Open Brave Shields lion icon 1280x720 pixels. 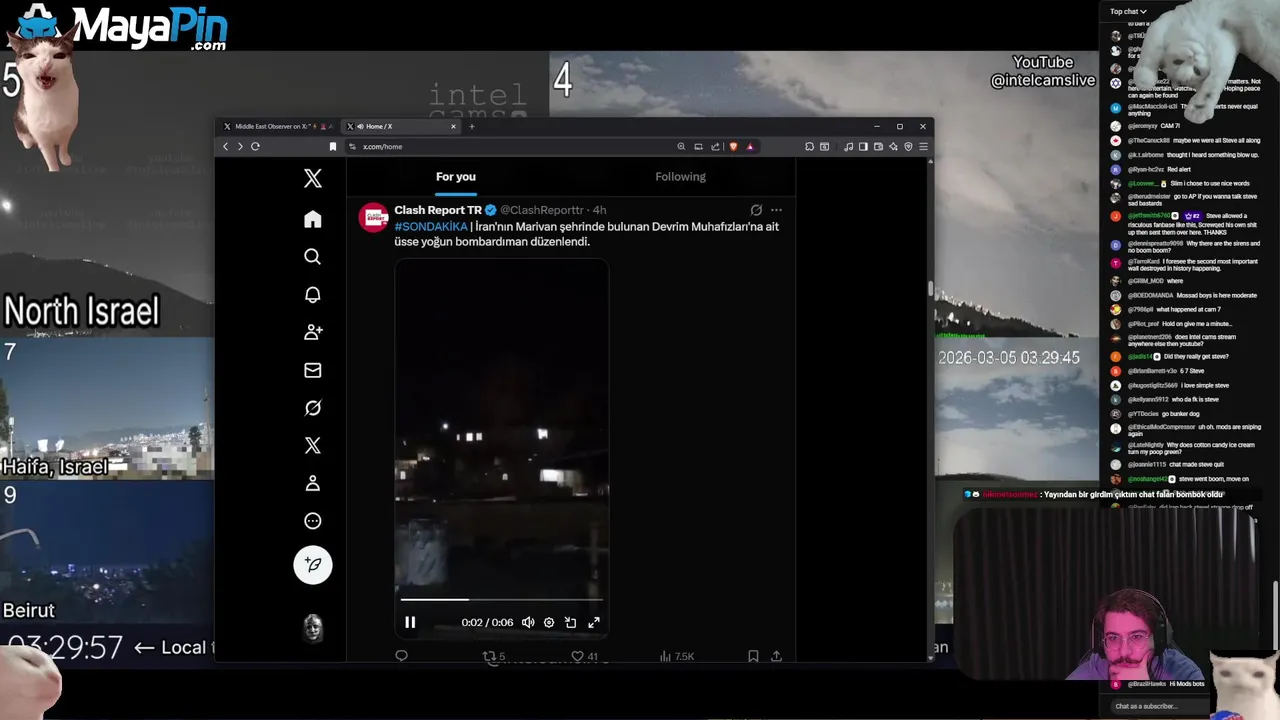click(733, 146)
